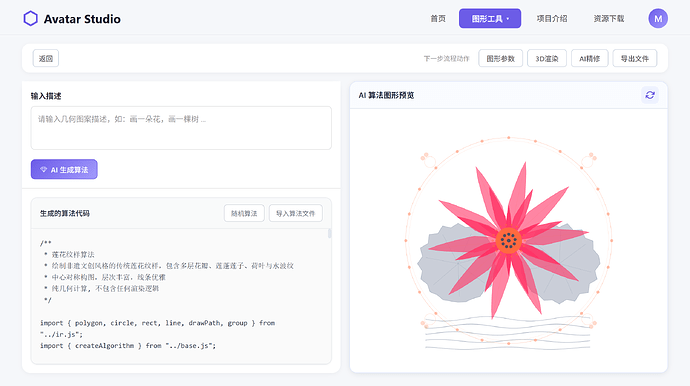Click the 导出文件 button
This screenshot has width=690, height=386.
point(635,59)
